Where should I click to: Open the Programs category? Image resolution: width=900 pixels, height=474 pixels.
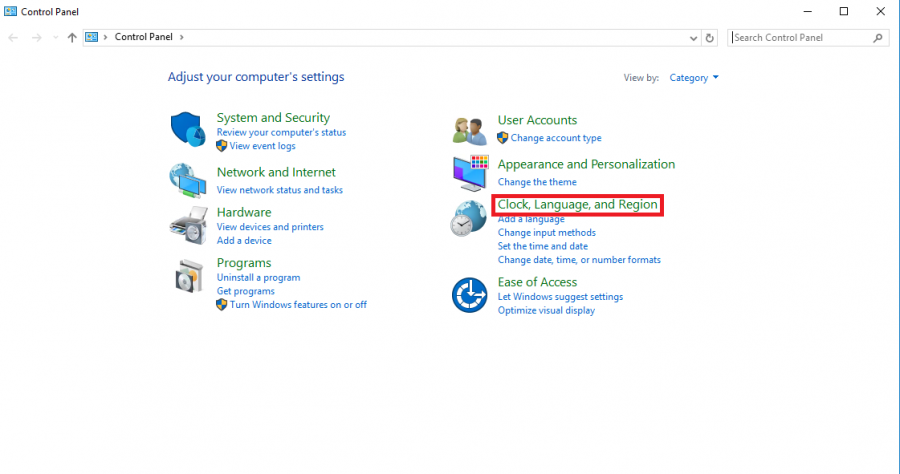[244, 263]
